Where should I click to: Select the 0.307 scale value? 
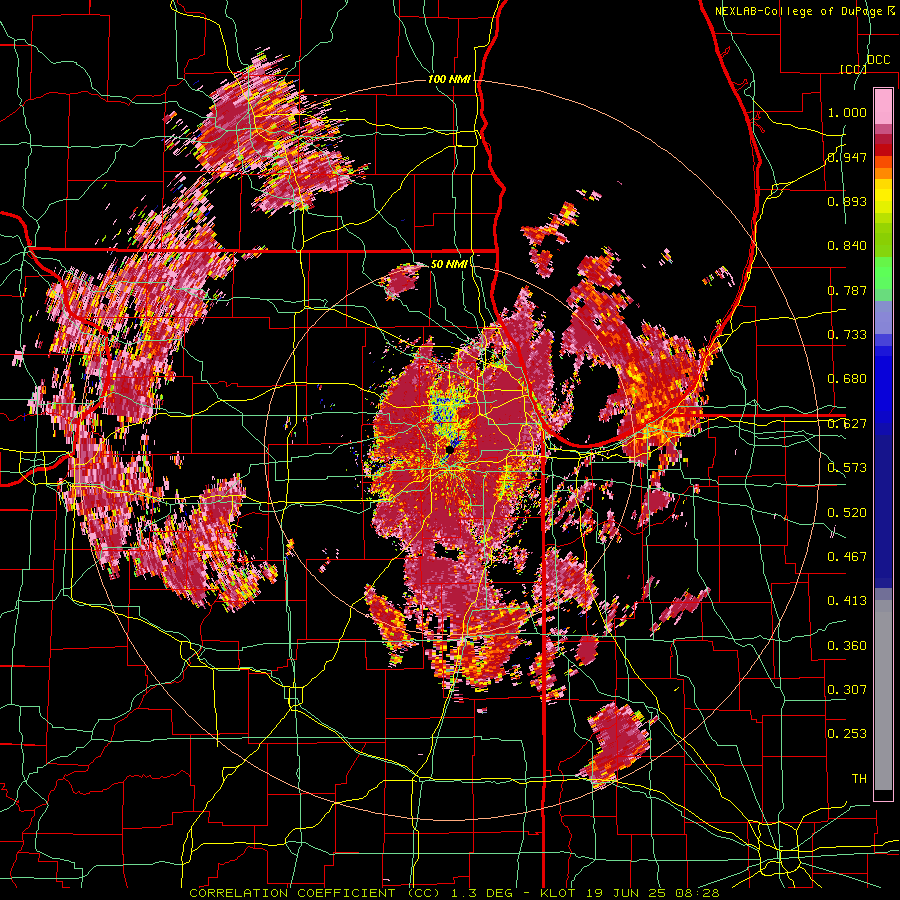(847, 690)
